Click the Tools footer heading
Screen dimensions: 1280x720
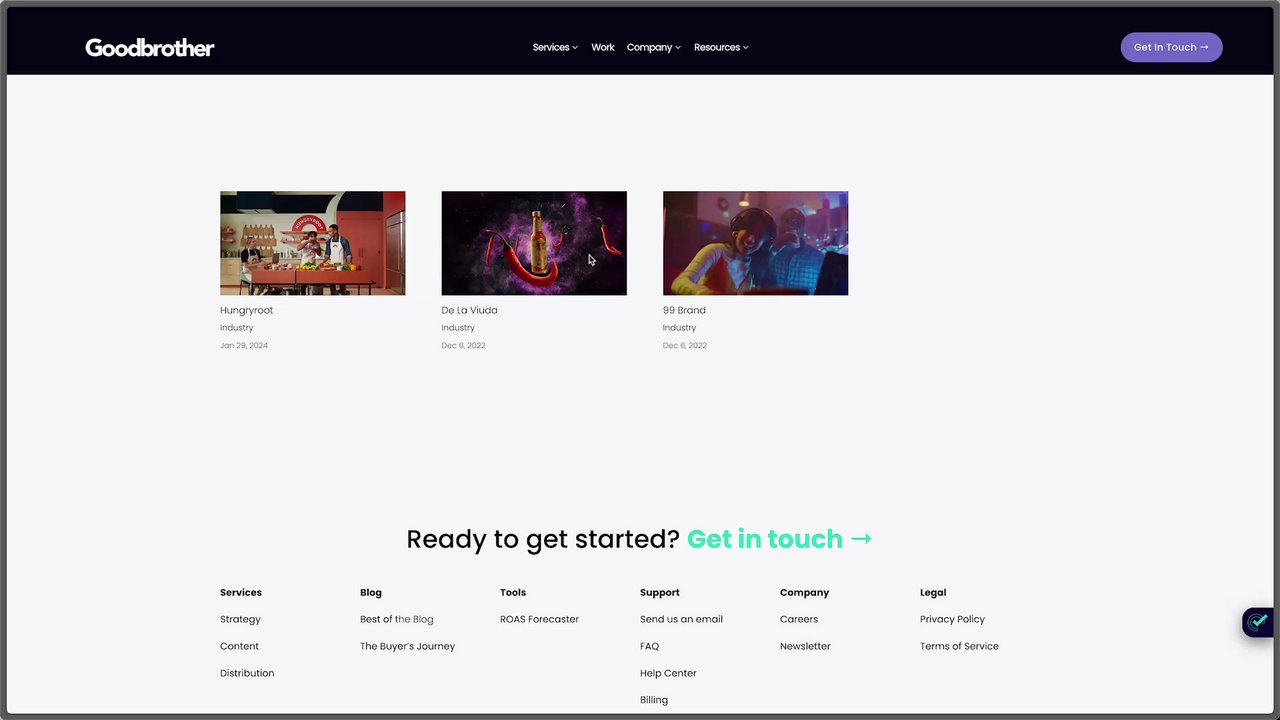click(513, 592)
